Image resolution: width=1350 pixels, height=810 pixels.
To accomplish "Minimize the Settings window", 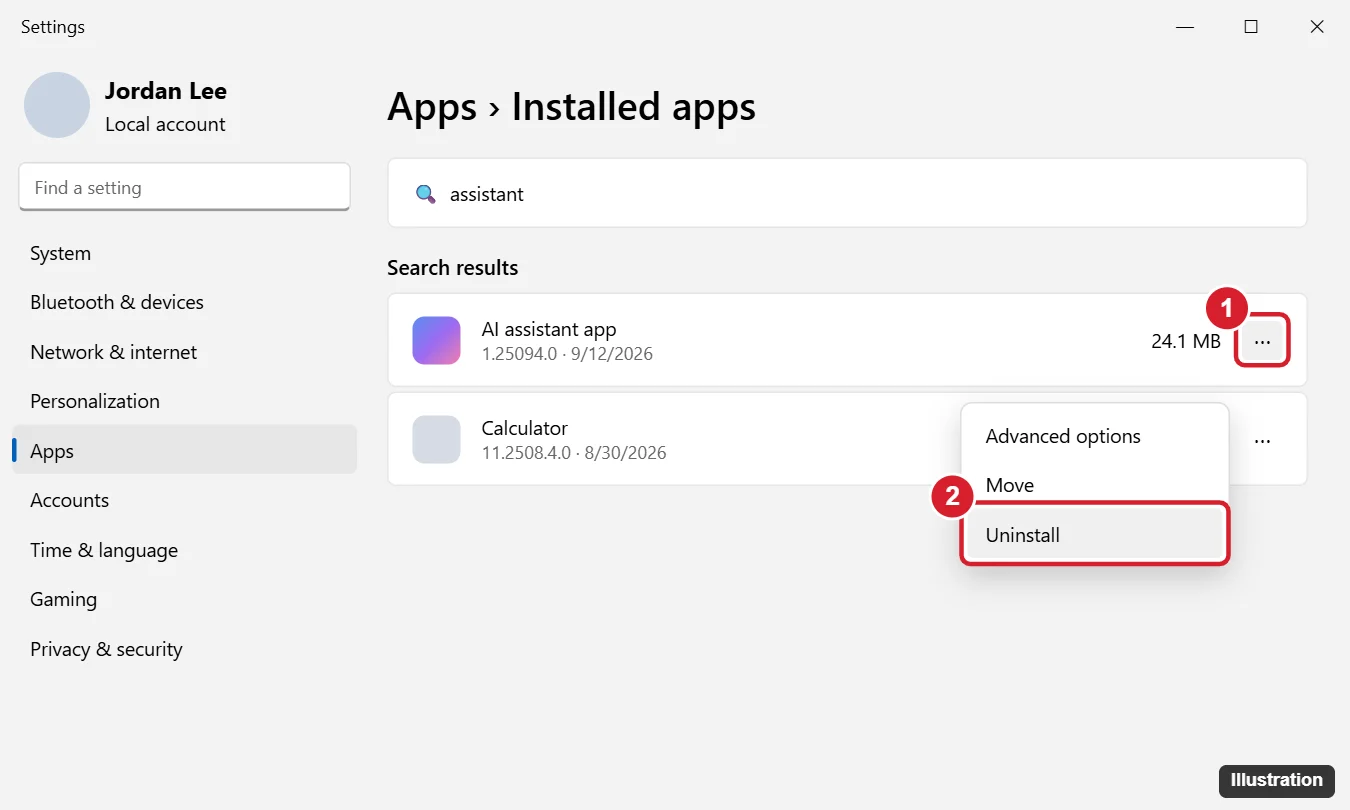I will 1184,27.
